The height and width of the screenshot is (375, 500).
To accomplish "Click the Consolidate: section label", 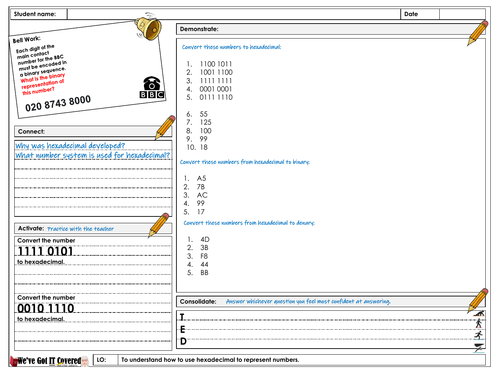I will (x=198, y=302).
